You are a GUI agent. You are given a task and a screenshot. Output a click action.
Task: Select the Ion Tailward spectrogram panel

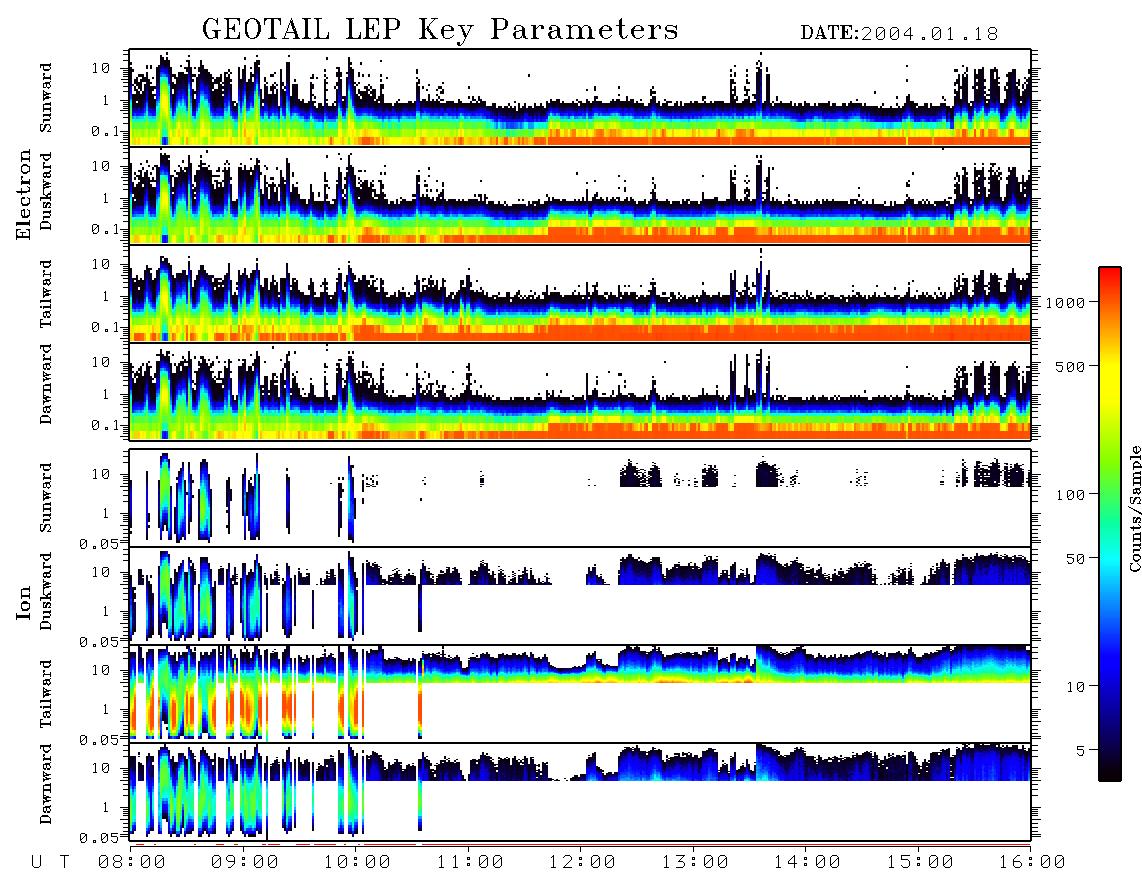click(580, 694)
